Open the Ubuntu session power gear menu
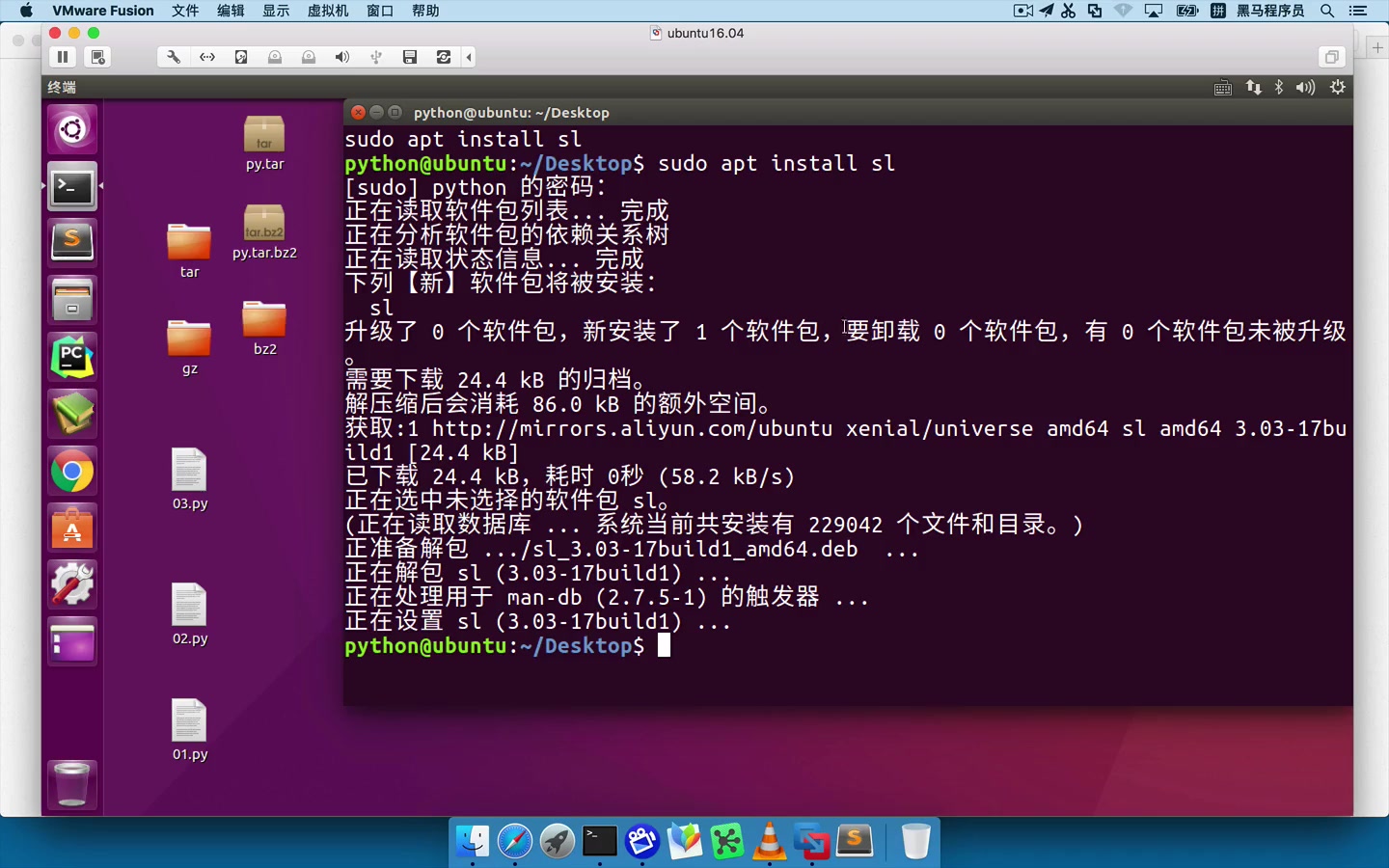This screenshot has width=1389, height=868. tap(1337, 88)
